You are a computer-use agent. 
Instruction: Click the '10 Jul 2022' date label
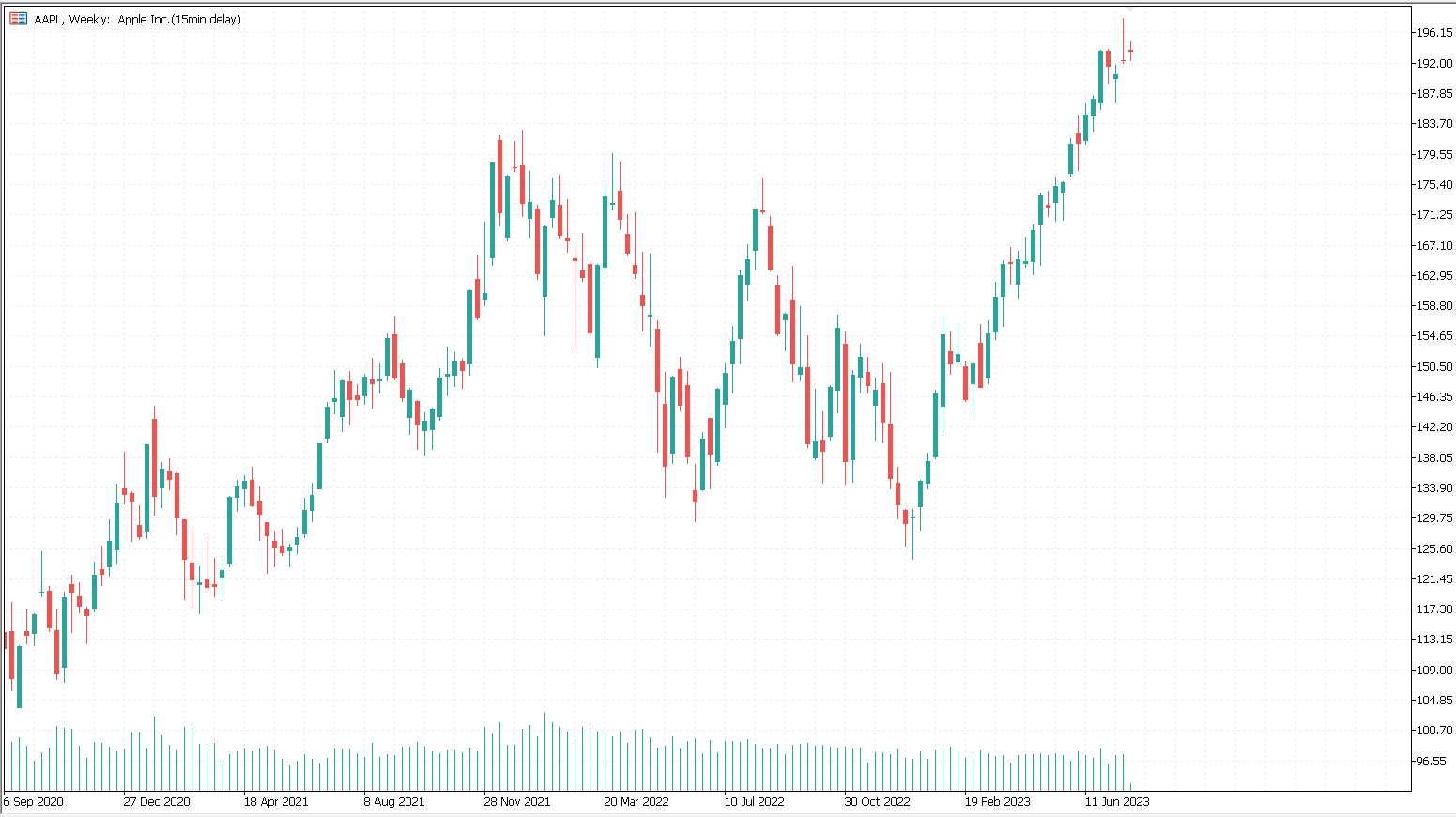(755, 802)
